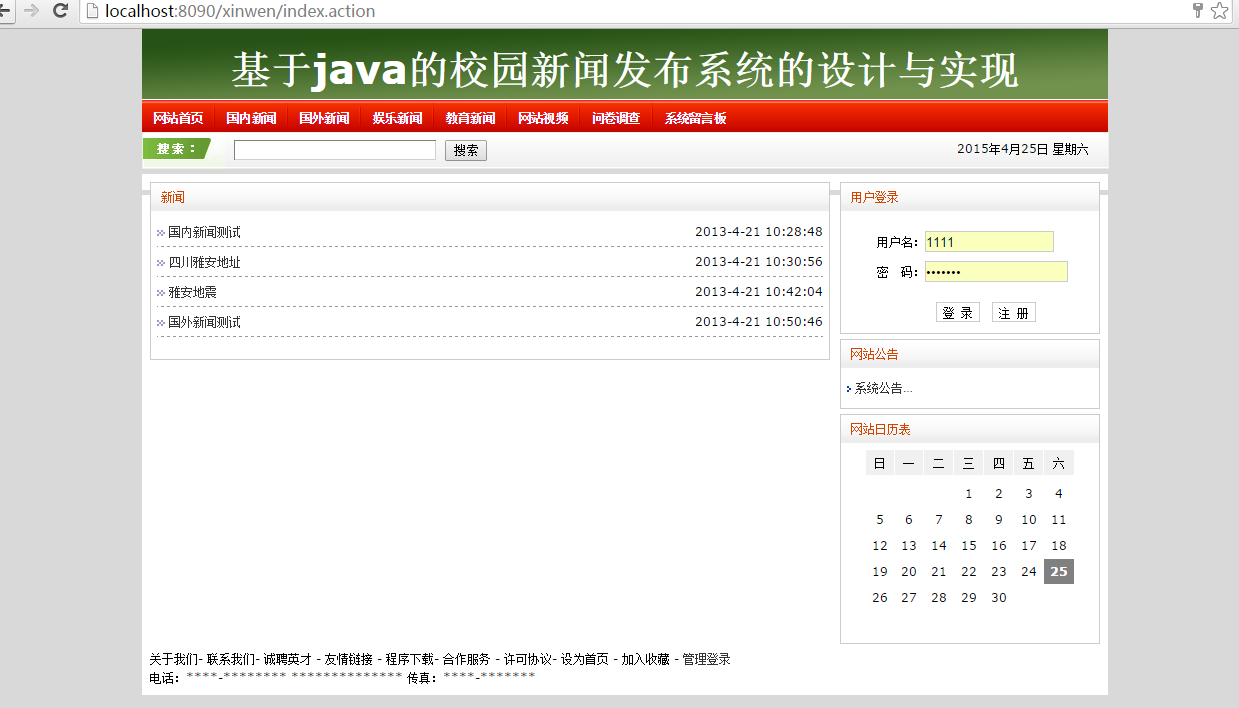
Task: Click the browser back arrow
Action: pyautogui.click(x=4, y=11)
